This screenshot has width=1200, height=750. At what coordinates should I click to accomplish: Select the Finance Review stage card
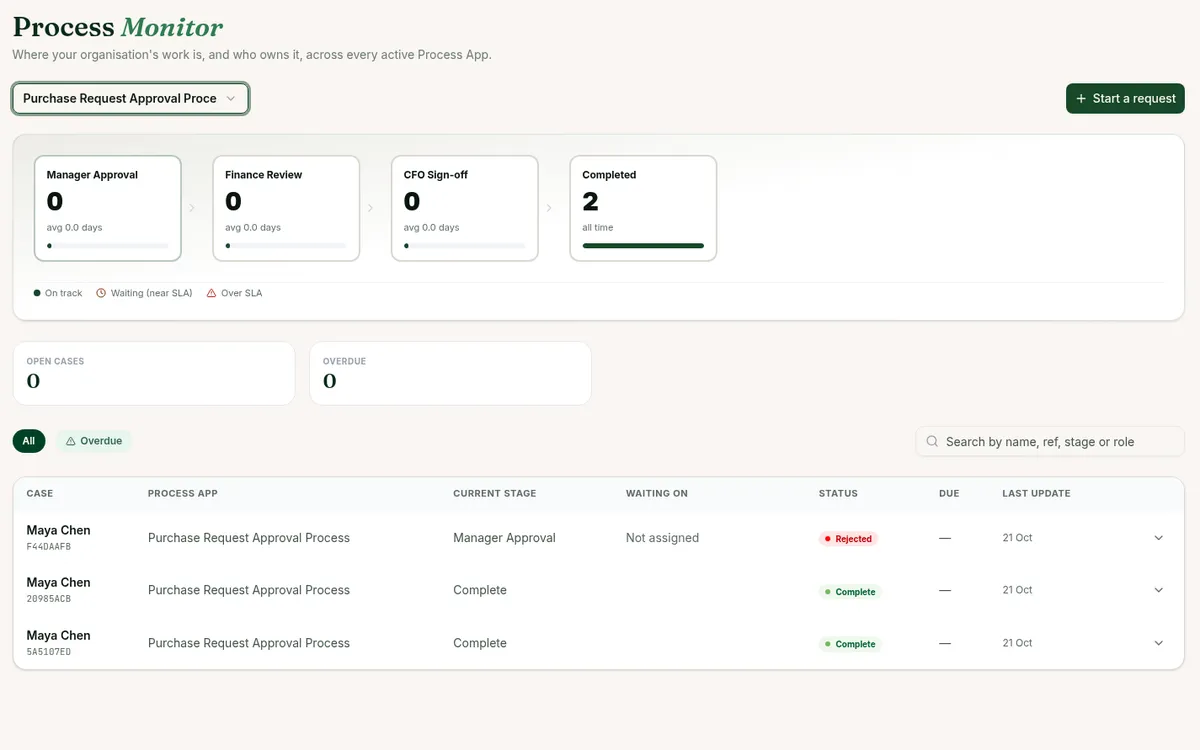coord(286,208)
